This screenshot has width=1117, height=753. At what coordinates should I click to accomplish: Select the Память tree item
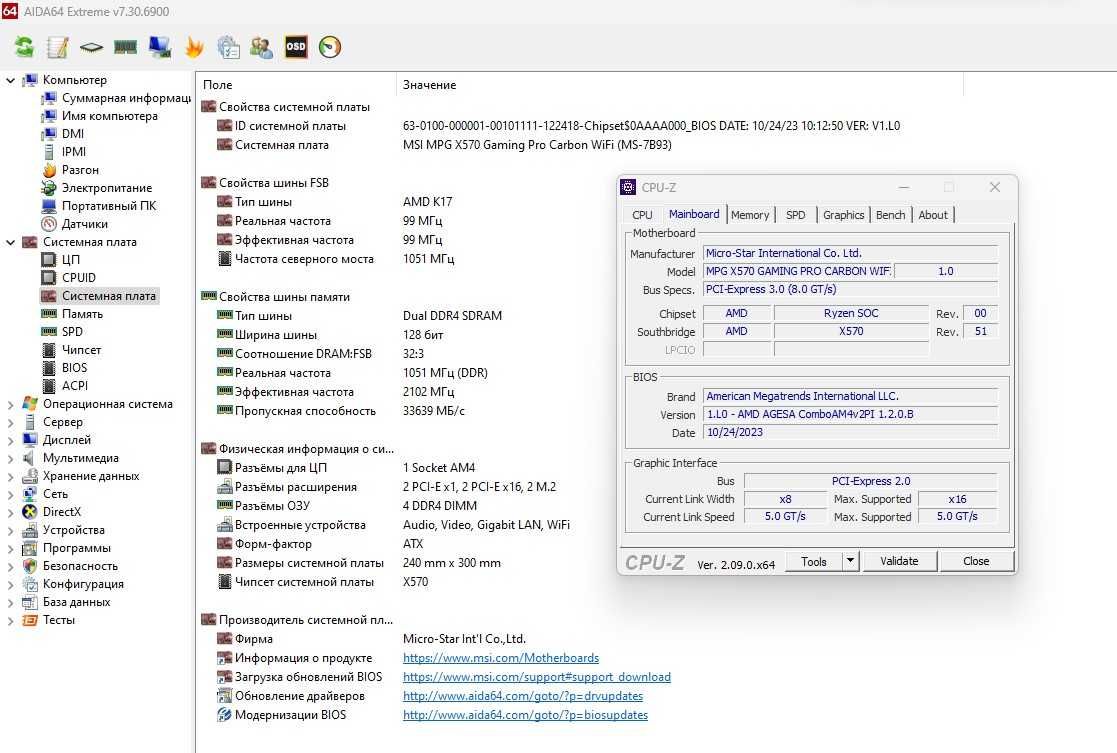click(72, 314)
